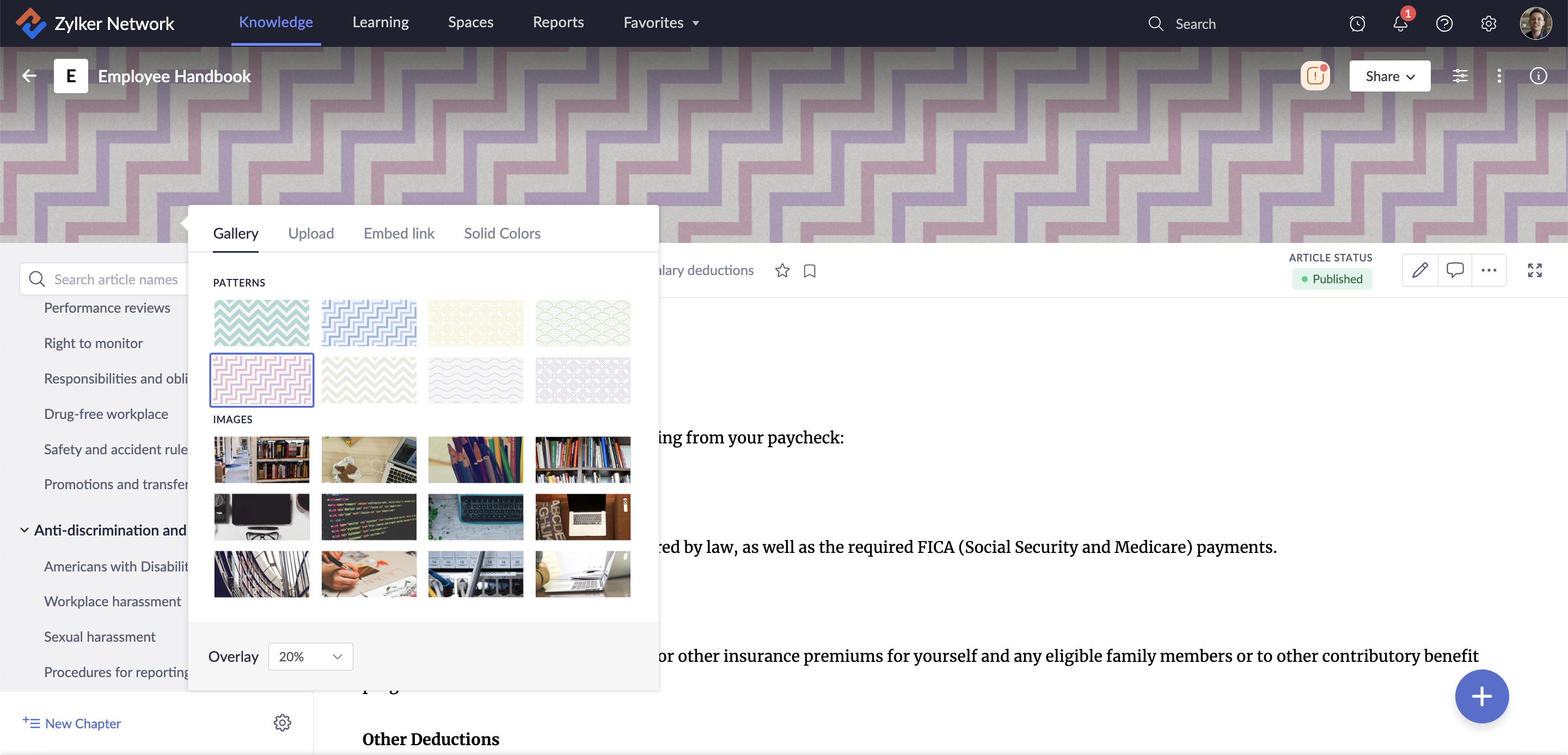Bookmark the current article
Screen dimensions: 1568x755
pos(810,270)
